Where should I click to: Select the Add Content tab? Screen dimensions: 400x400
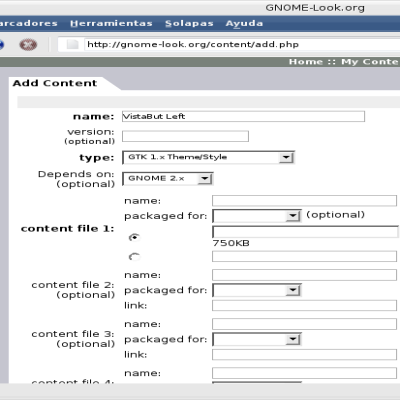pos(55,83)
